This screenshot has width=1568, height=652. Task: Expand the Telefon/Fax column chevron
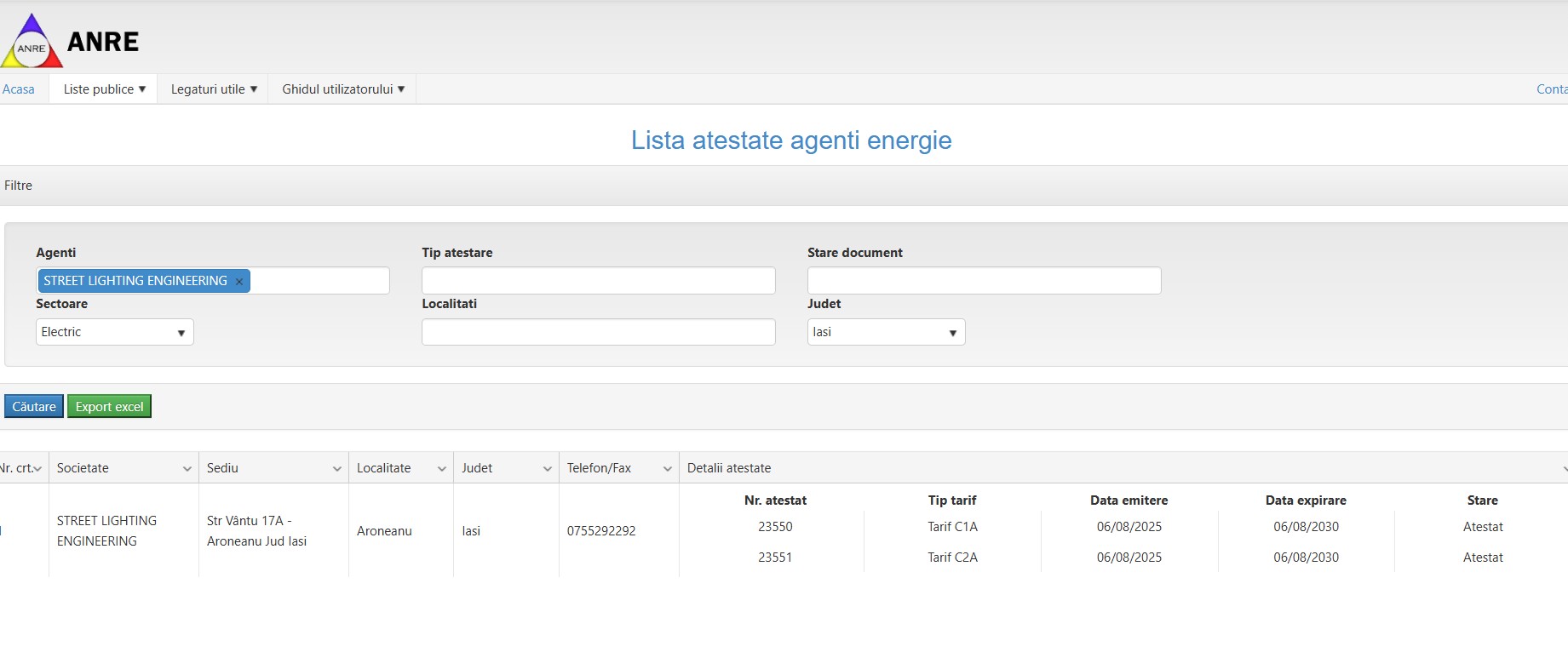point(668,469)
